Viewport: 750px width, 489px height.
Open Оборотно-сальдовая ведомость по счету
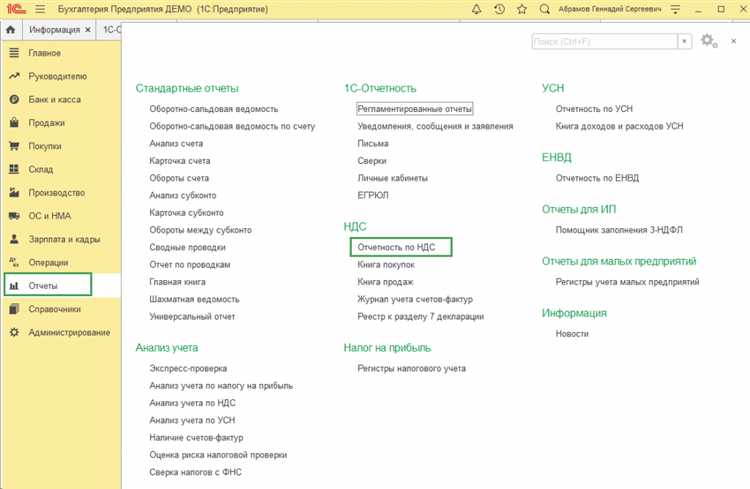tap(232, 126)
